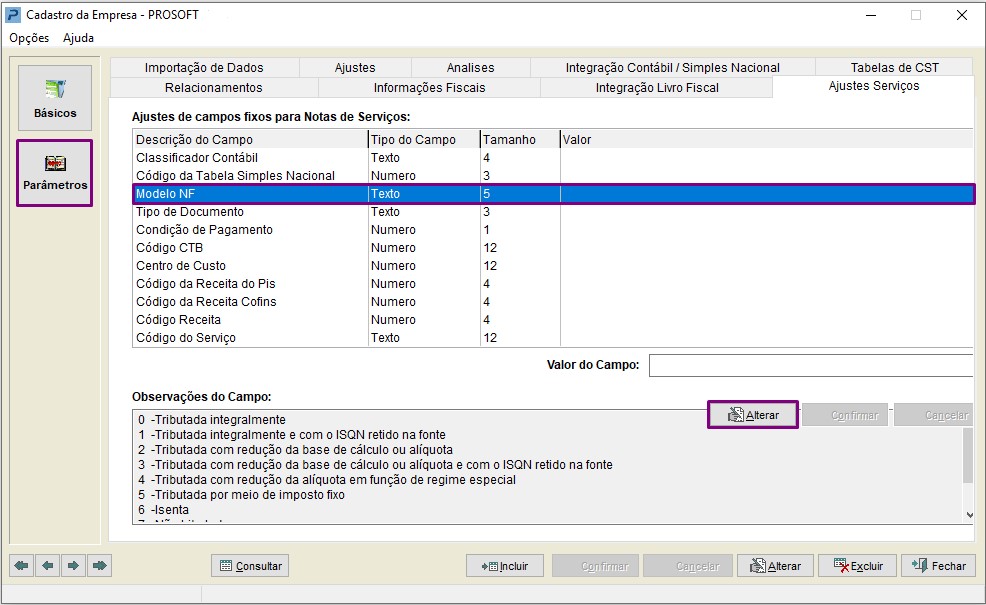
Task: Select the Código CTB row
Action: tap(250, 248)
